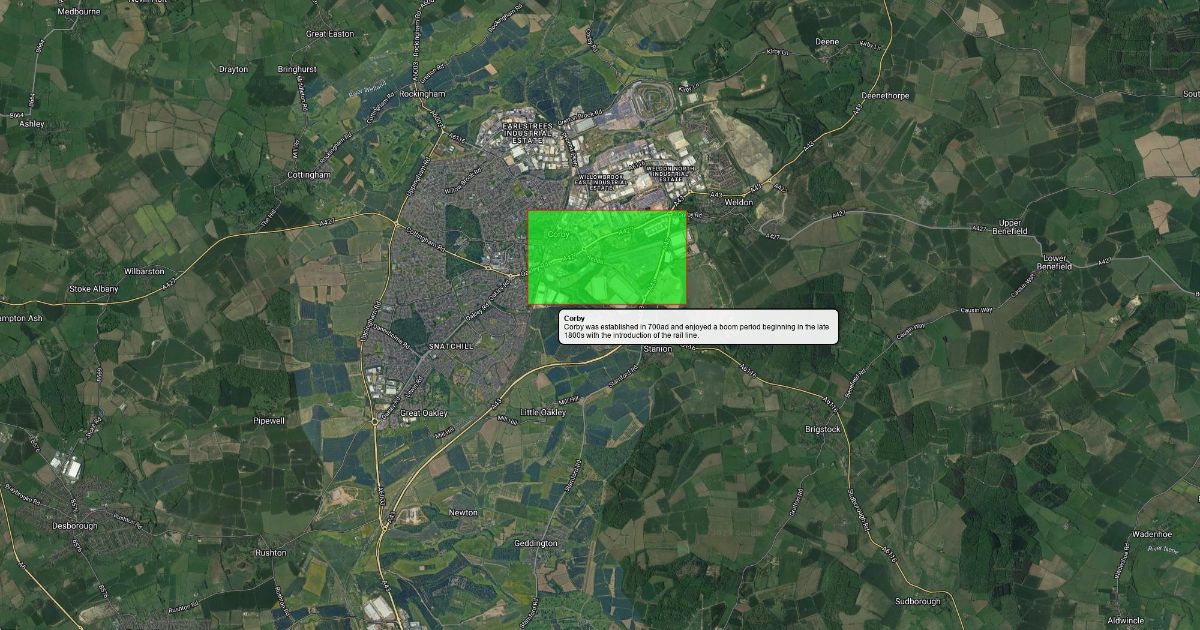Select the Great Oakley label
The width and height of the screenshot is (1200, 630).
[x=422, y=413]
